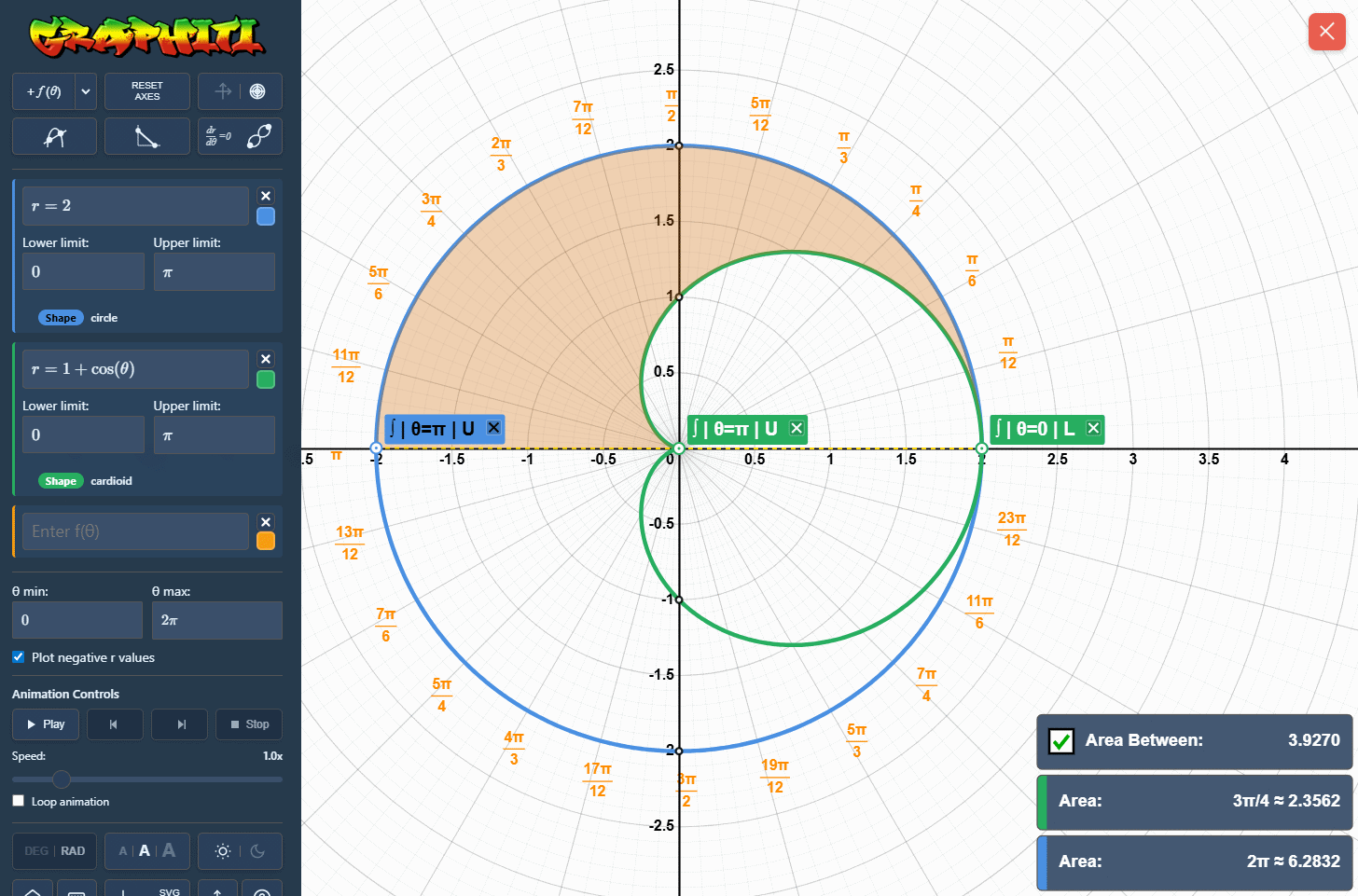
Task: Step animation backward one frame
Action: pos(115,724)
